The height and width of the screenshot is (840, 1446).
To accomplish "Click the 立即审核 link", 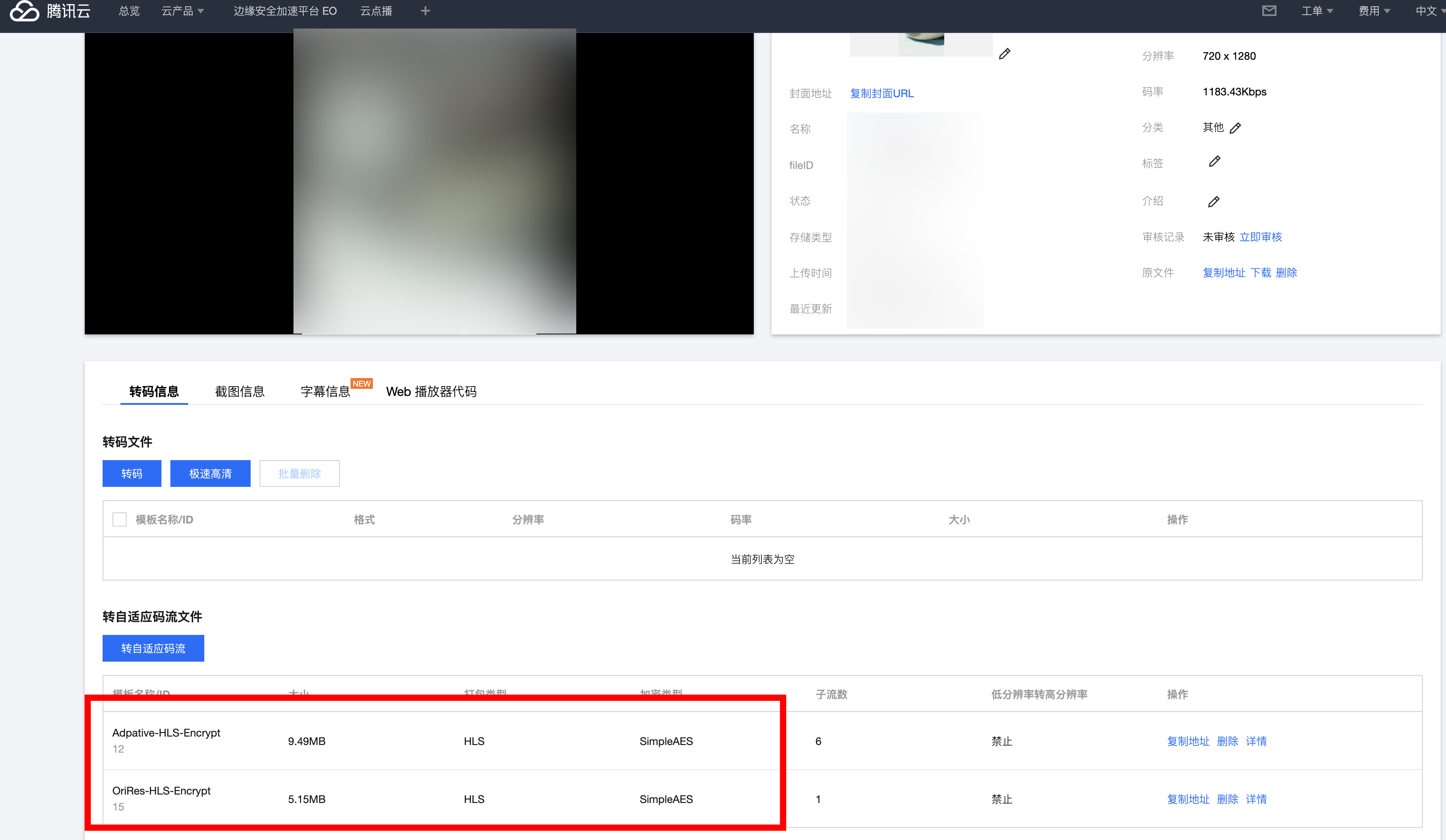I will coord(1260,237).
